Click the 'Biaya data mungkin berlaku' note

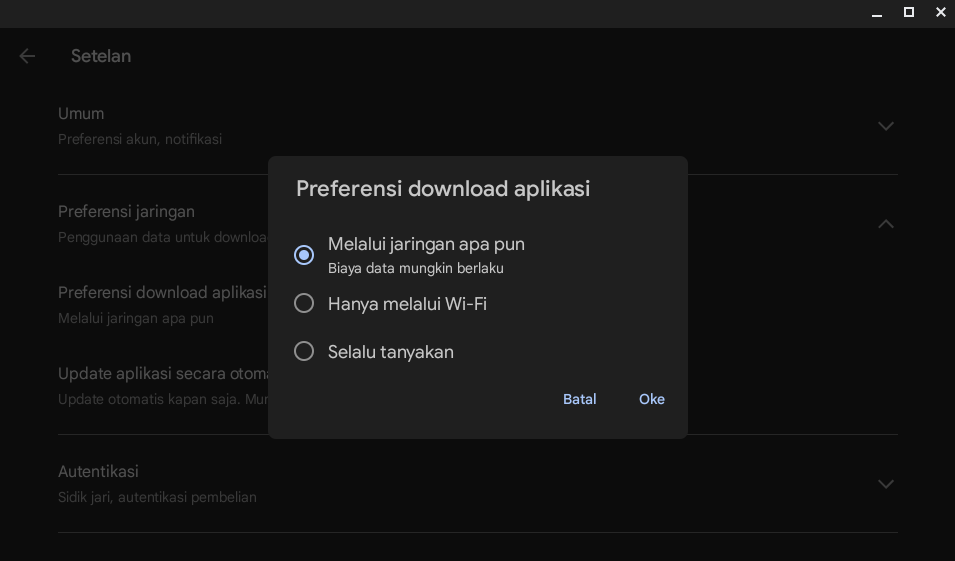click(x=415, y=269)
